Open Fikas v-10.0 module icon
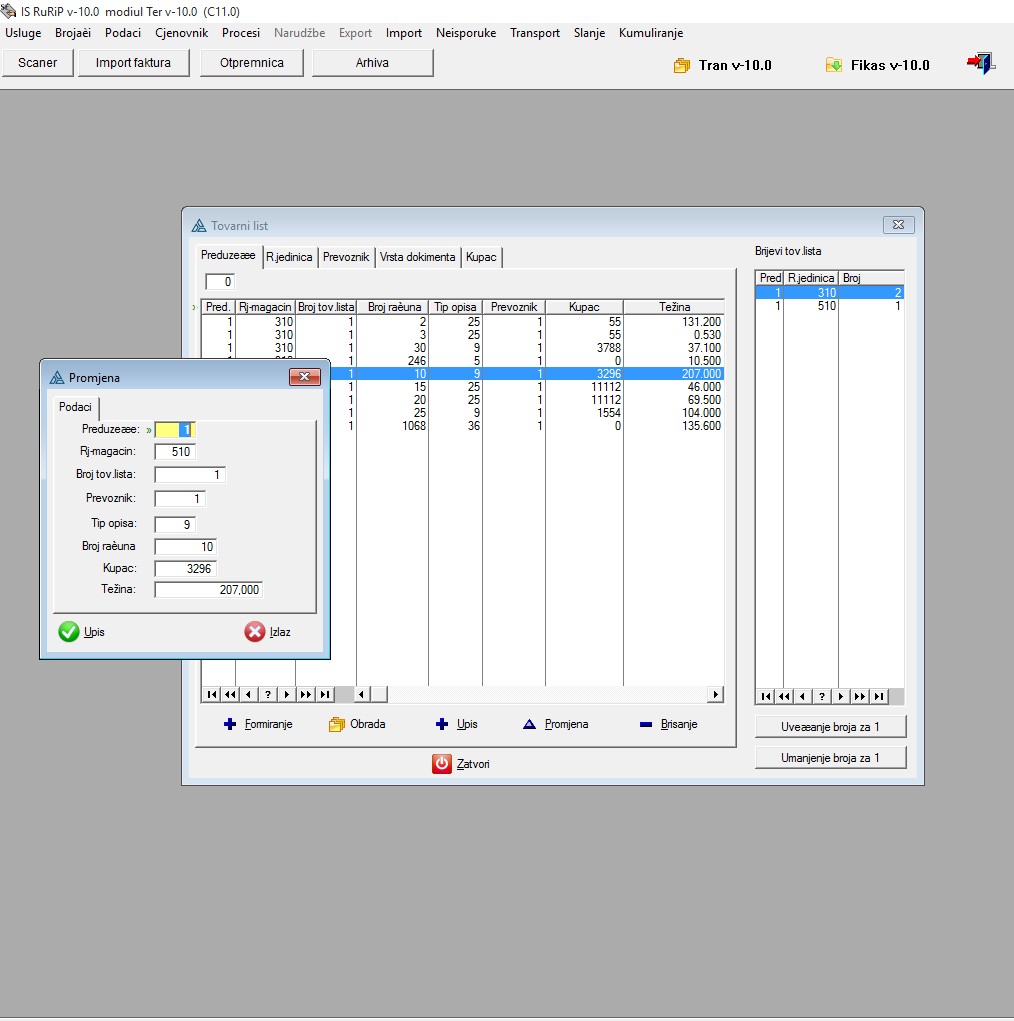The width and height of the screenshot is (1014, 1021). (834, 65)
